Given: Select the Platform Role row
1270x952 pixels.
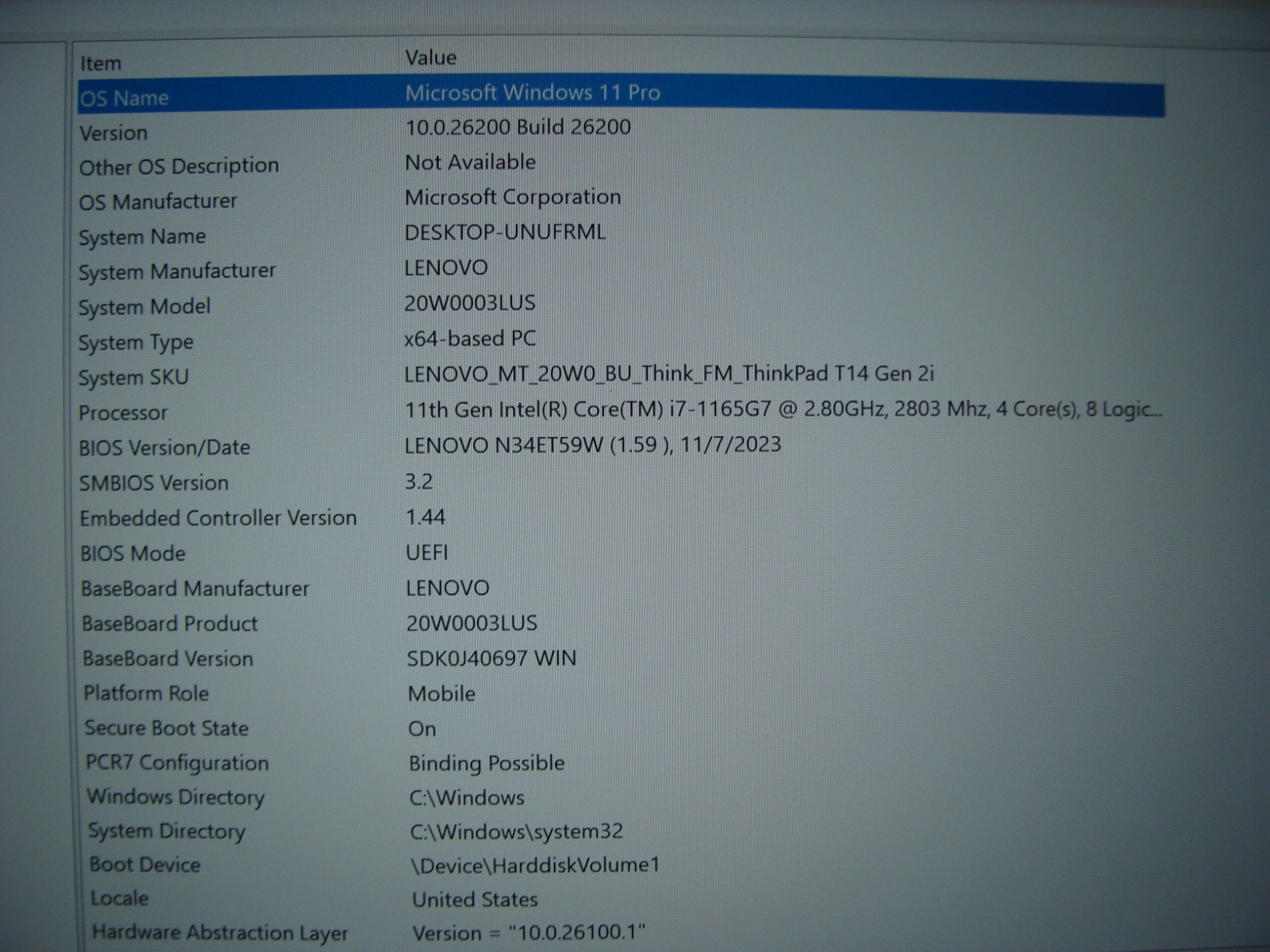Looking at the screenshot, I should click(146, 693).
